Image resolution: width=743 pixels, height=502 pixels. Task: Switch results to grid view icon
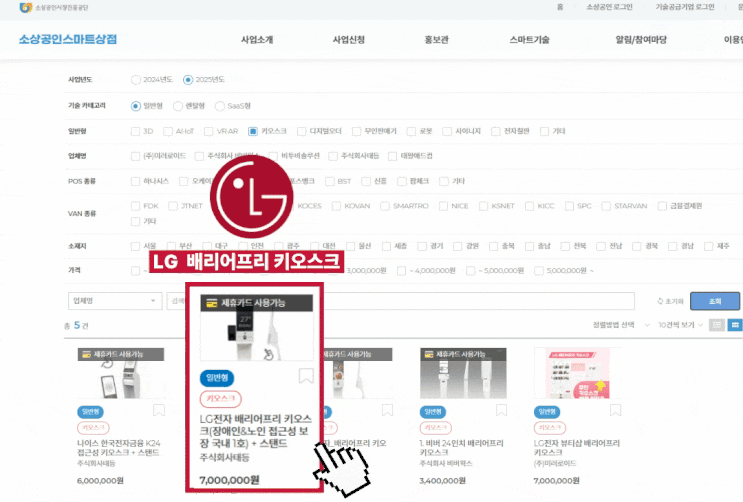(735, 325)
